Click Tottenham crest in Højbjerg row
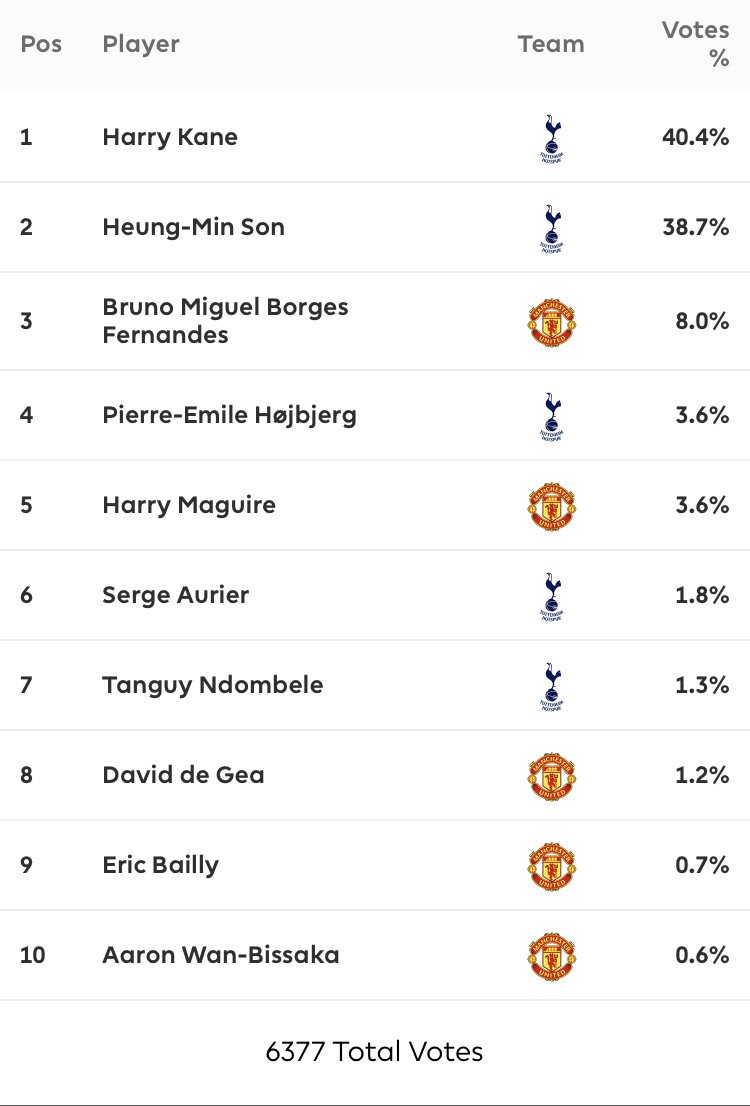750x1106 pixels. (x=551, y=416)
